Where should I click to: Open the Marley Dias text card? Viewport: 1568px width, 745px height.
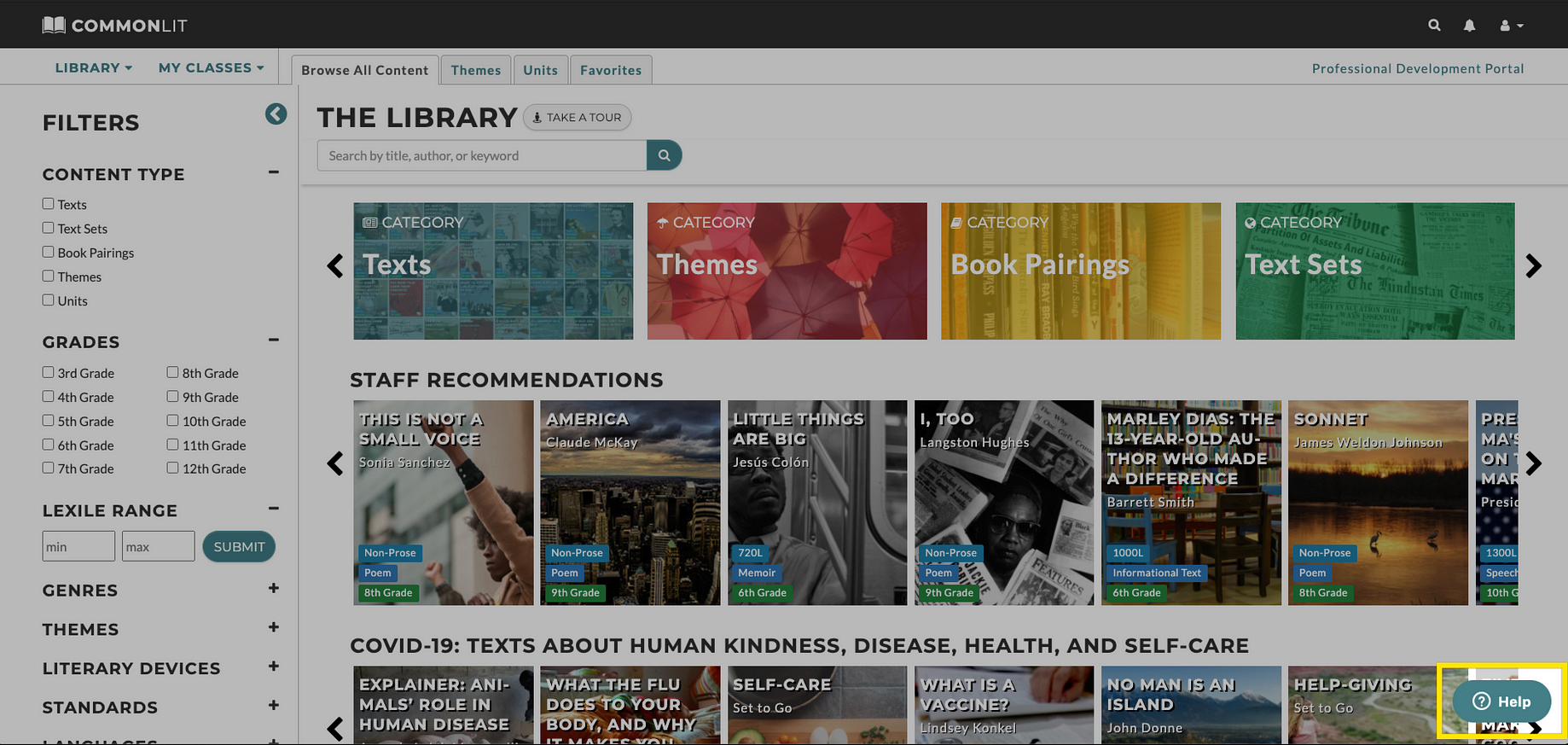pos(1191,503)
